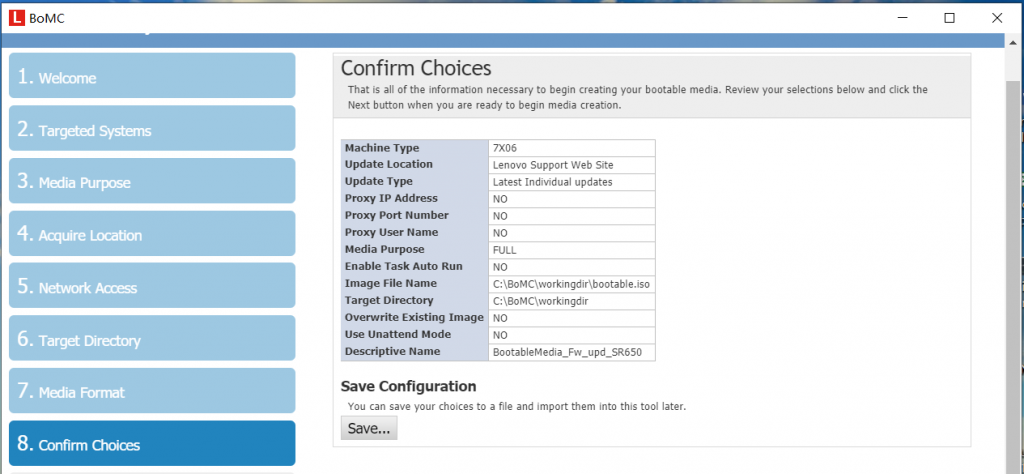This screenshot has height=474, width=1024.
Task: Go to step 7 Media Format
Action: [x=152, y=391]
